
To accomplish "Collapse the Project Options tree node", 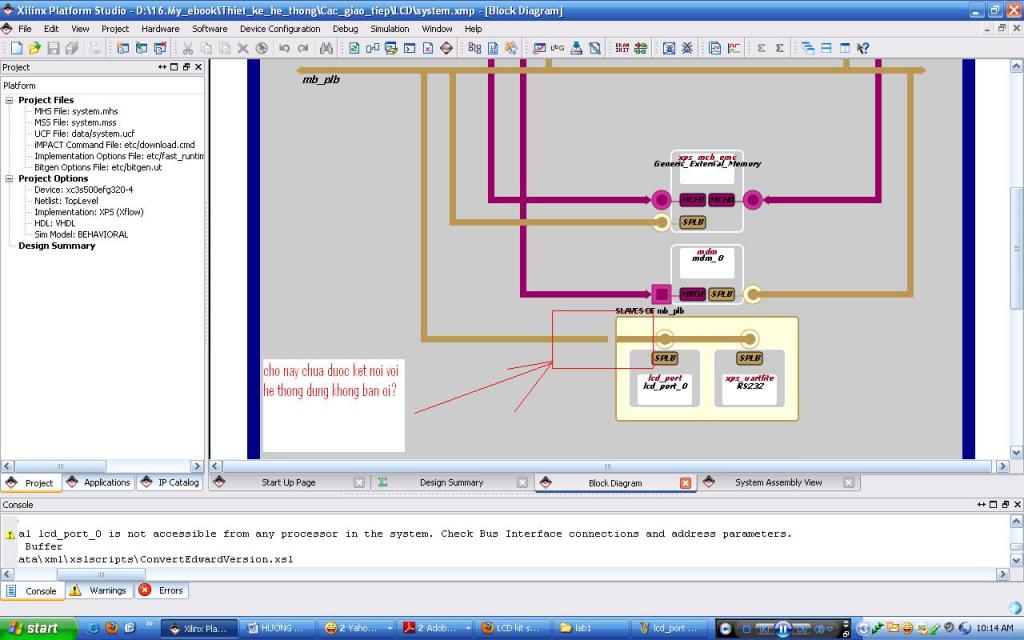I will (10, 178).
